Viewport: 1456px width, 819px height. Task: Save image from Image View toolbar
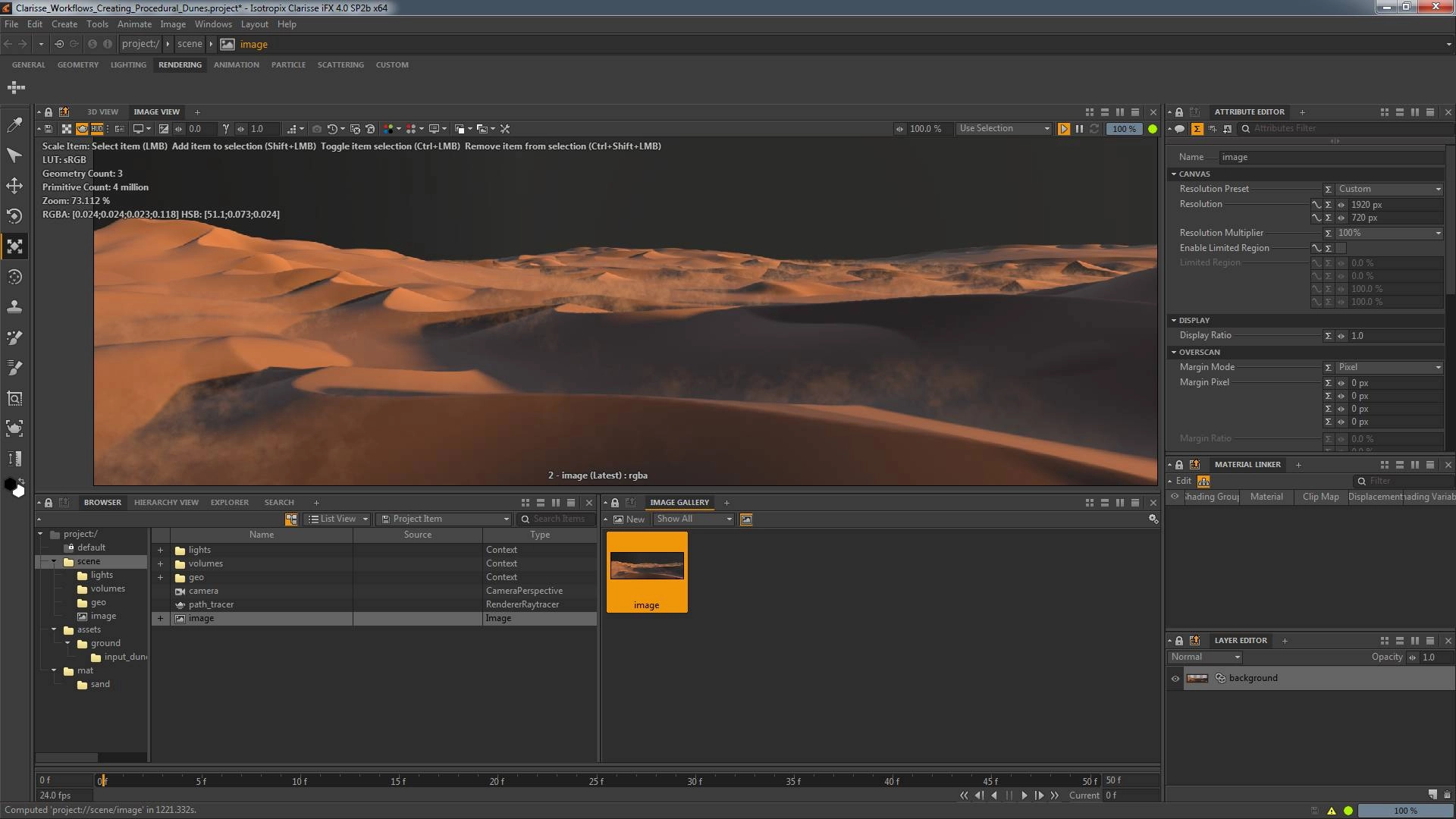coord(49,129)
